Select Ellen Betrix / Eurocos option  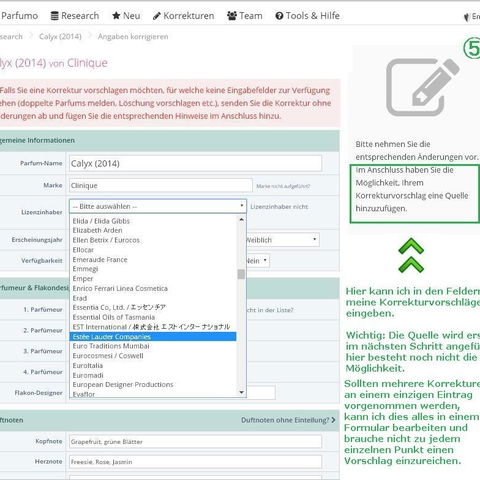[153, 240]
